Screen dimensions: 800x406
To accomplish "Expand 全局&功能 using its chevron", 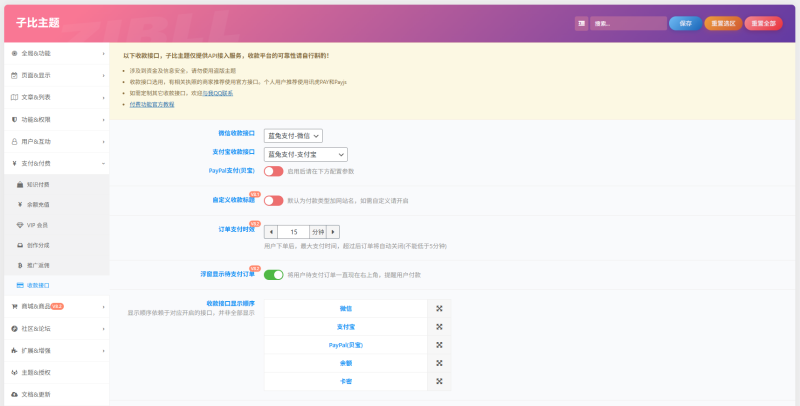I will point(103,54).
